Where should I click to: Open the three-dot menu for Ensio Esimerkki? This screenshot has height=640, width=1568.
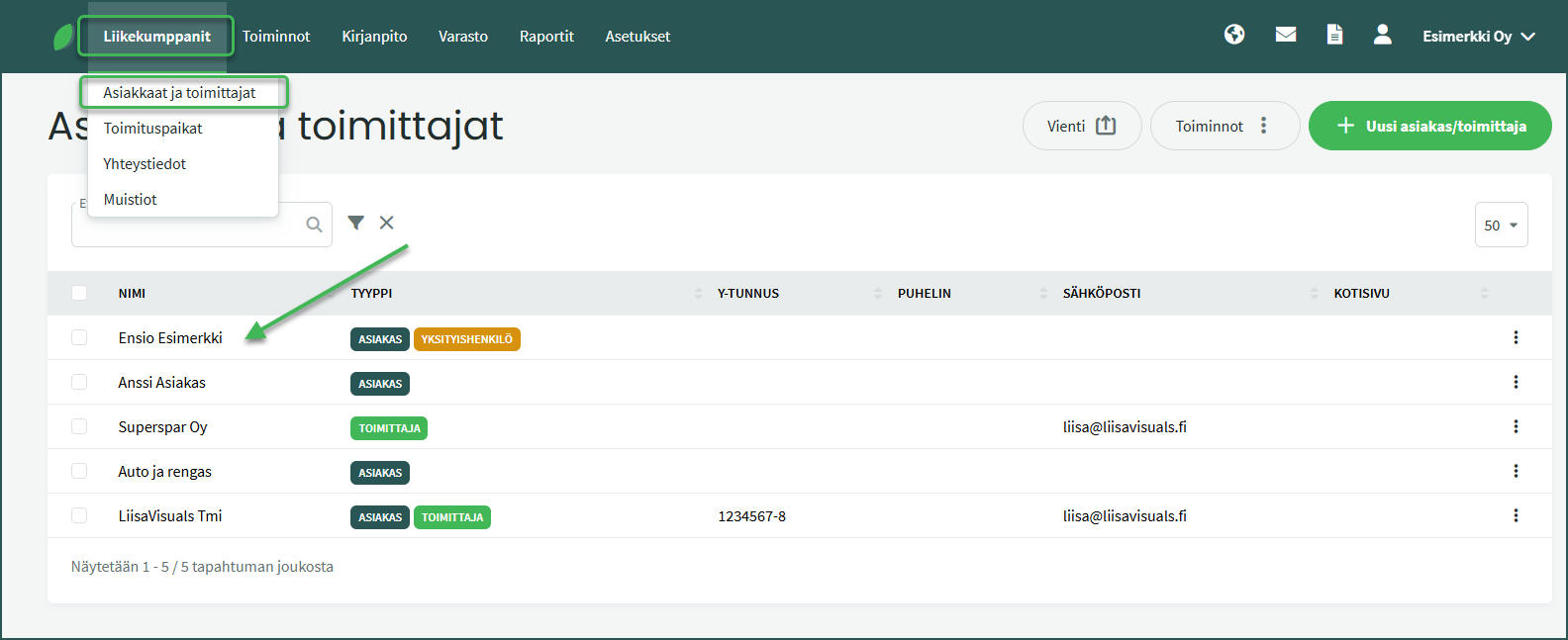point(1516,337)
